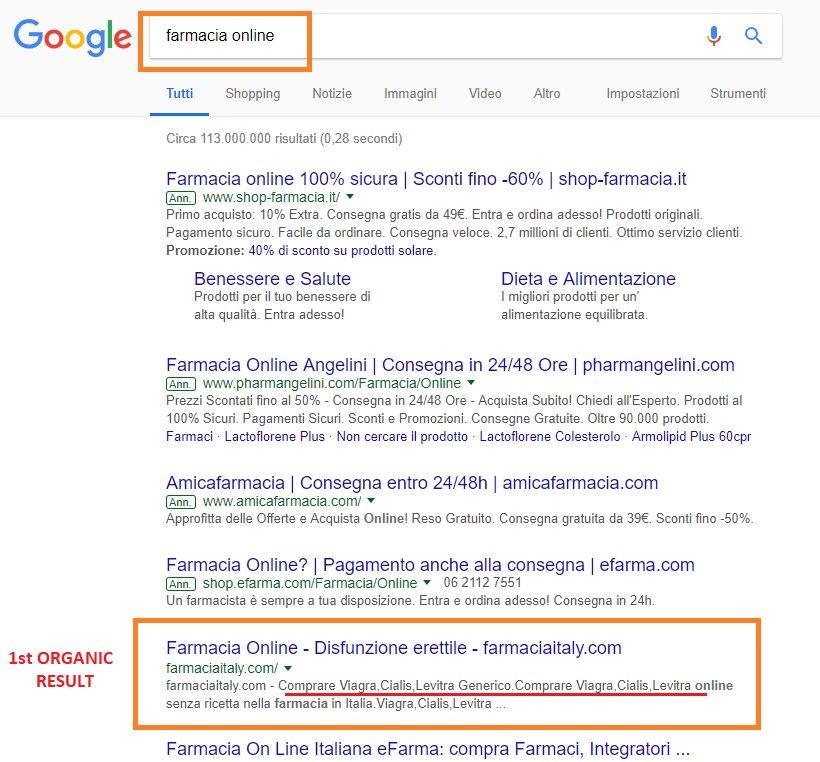Click inside the 'farmacia online' search box

(x=465, y=36)
